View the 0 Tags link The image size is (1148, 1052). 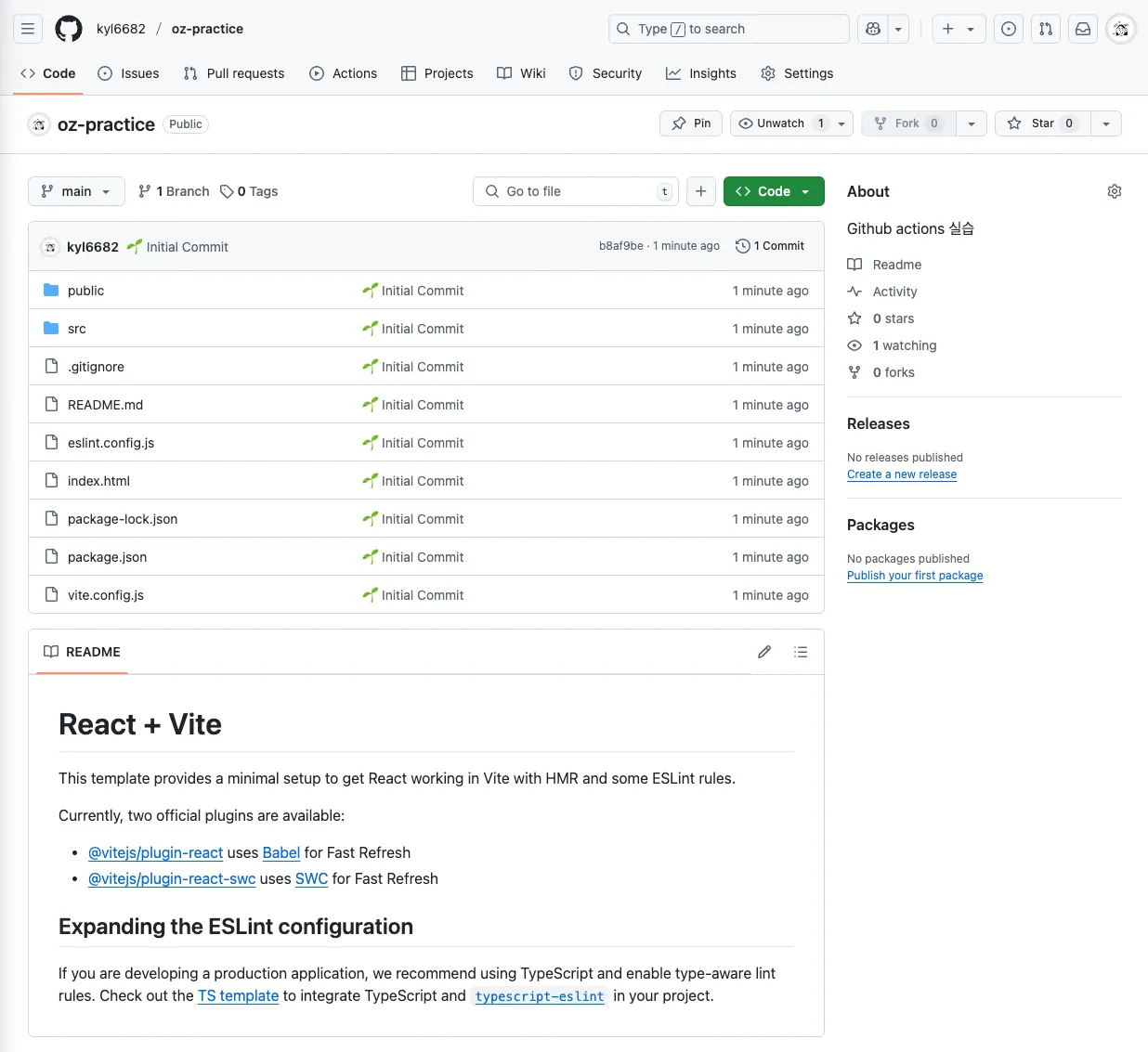point(249,191)
